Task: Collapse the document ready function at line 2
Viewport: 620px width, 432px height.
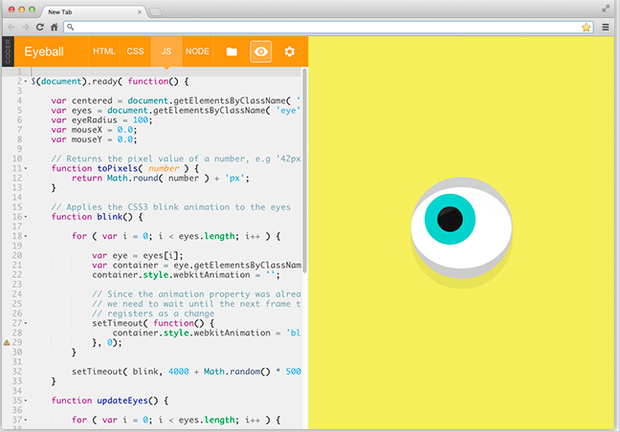Action: (26, 81)
